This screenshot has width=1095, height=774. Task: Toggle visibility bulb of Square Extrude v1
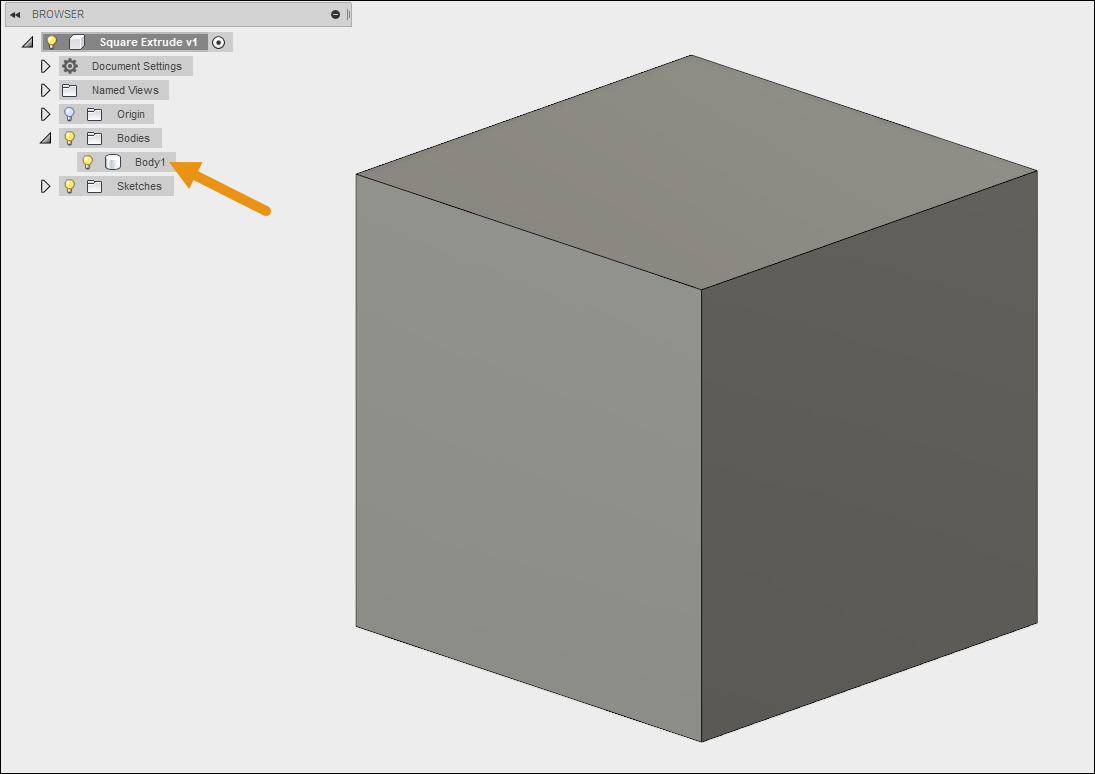pos(52,42)
